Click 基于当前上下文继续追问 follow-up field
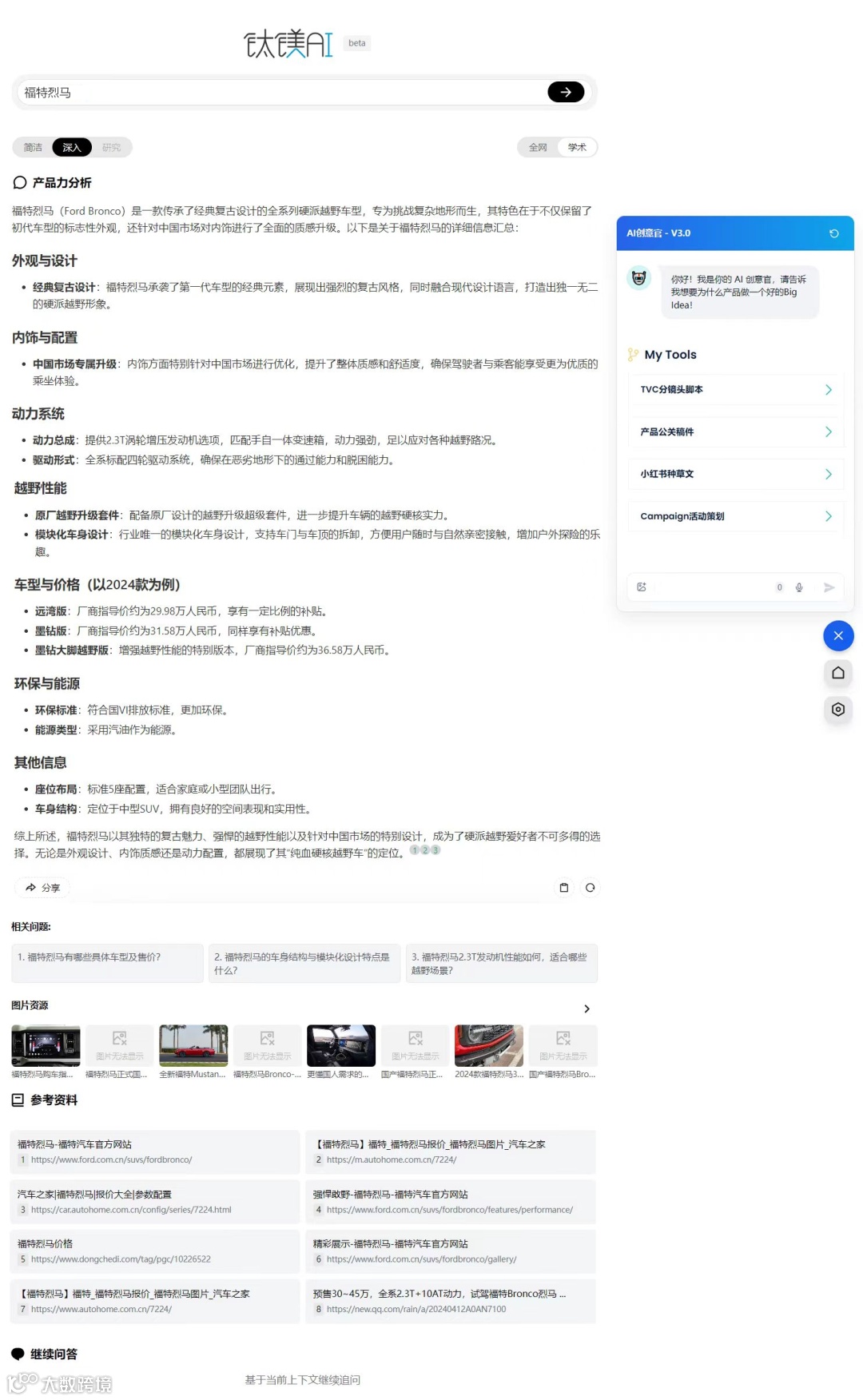The height and width of the screenshot is (1400, 863). pyautogui.click(x=302, y=1380)
